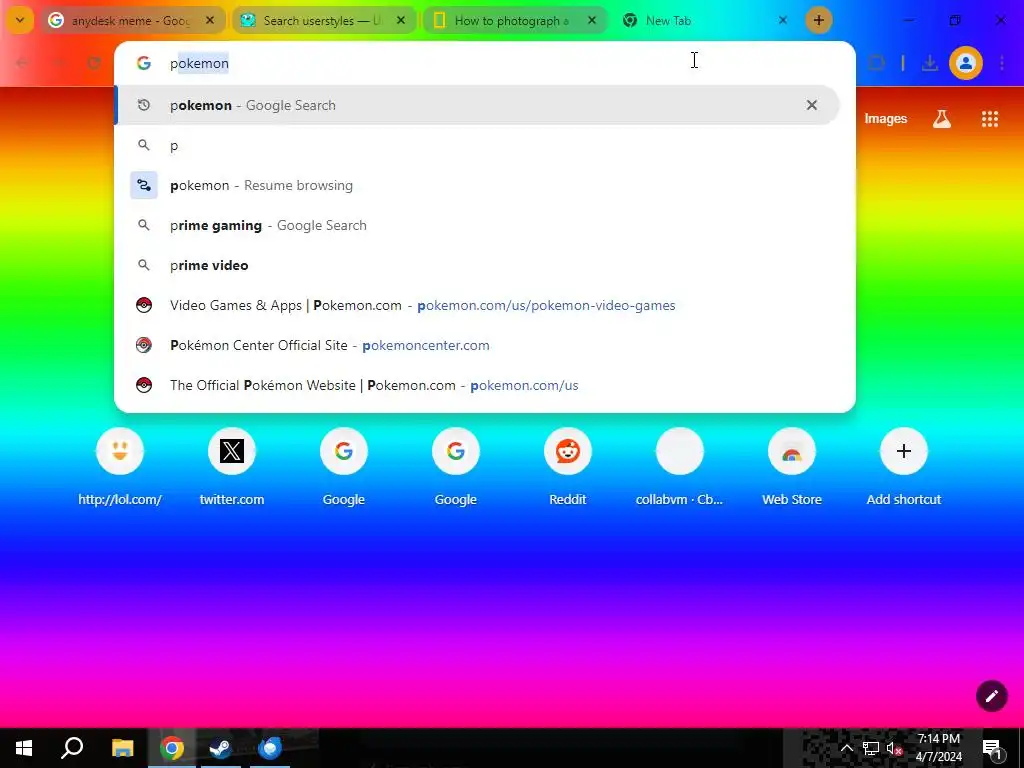Open the collabvm shortcut
The image size is (1024, 768).
679,468
